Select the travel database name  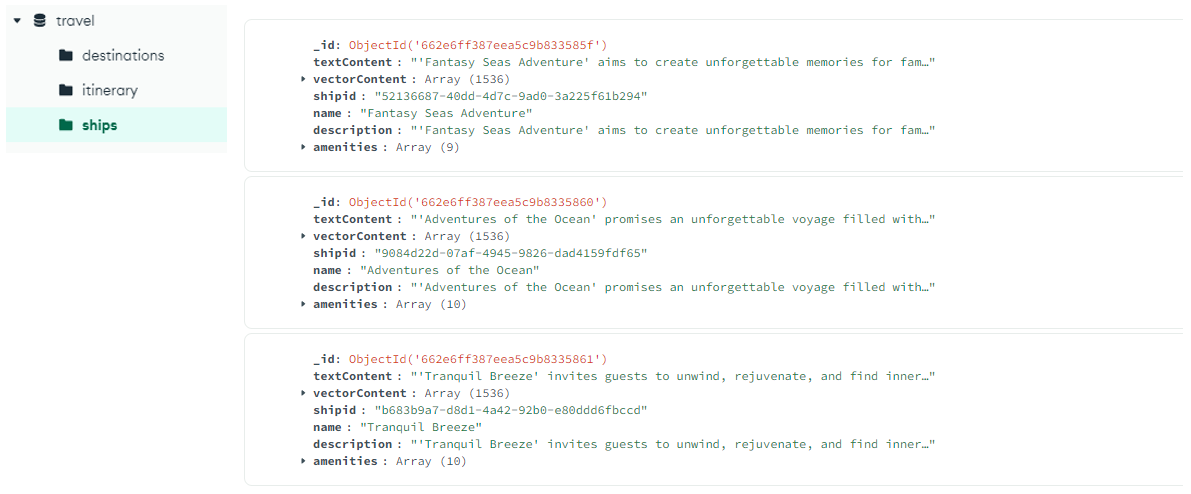pyautogui.click(x=75, y=21)
